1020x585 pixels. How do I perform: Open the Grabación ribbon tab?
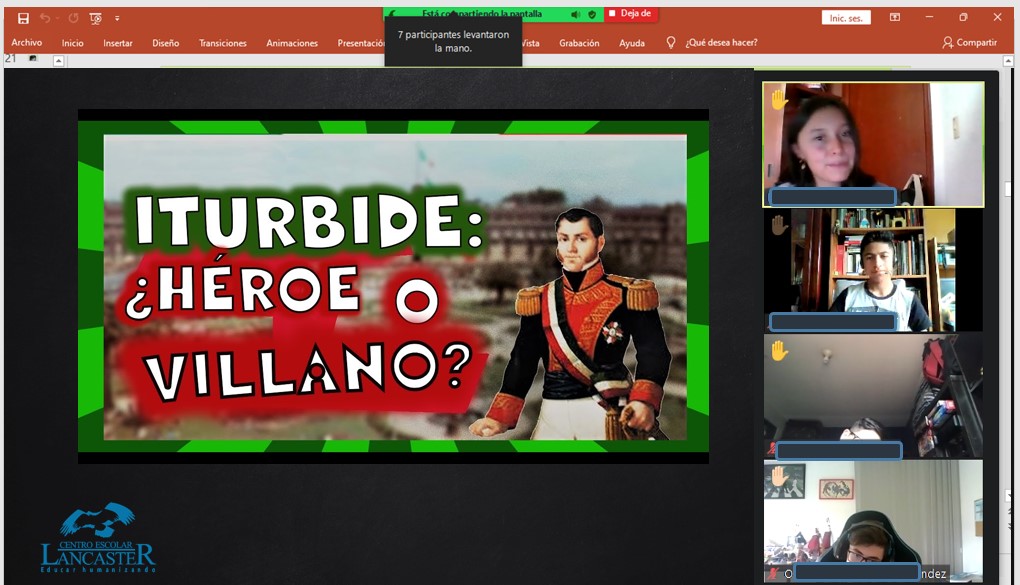coord(579,43)
